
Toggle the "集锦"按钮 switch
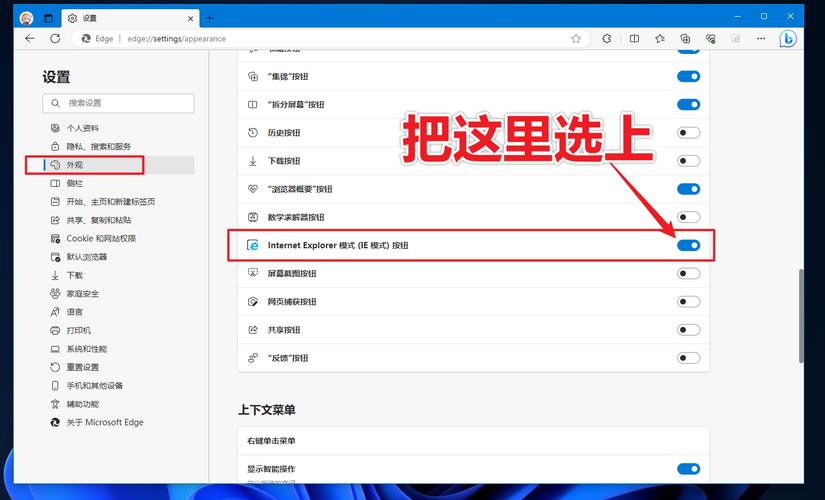click(688, 76)
